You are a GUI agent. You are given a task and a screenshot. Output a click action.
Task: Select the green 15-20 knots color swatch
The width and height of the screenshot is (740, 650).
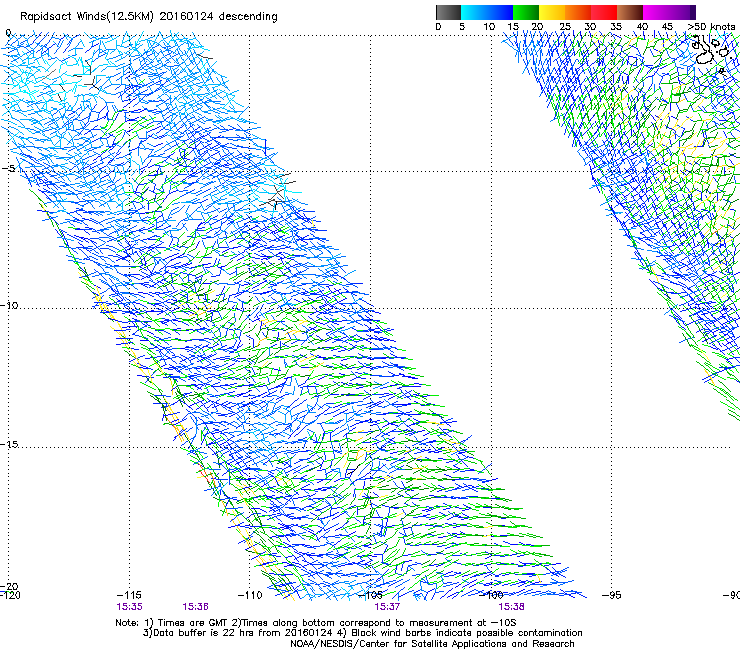526,12
